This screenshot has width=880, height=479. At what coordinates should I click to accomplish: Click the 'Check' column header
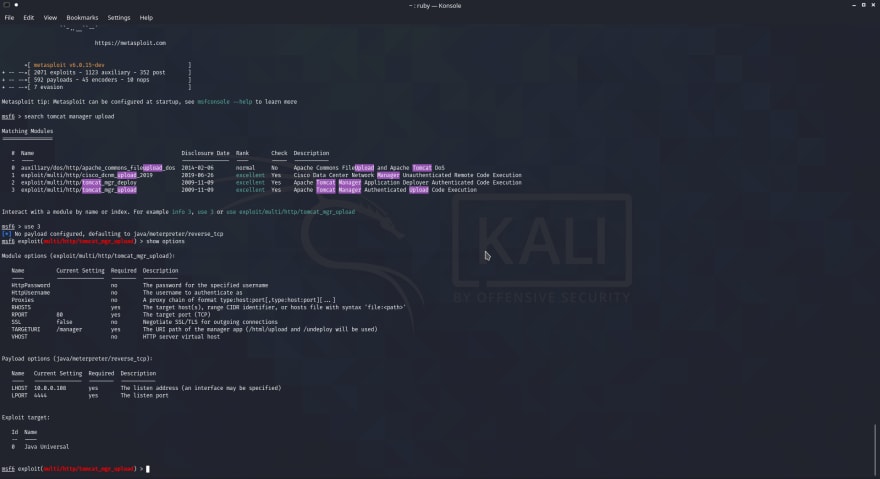coord(279,153)
